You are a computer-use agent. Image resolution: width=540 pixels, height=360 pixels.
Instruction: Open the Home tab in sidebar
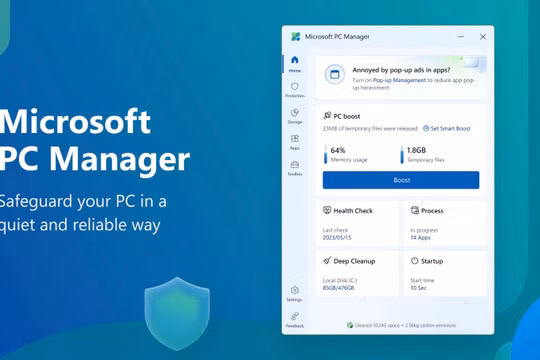pos(294,64)
